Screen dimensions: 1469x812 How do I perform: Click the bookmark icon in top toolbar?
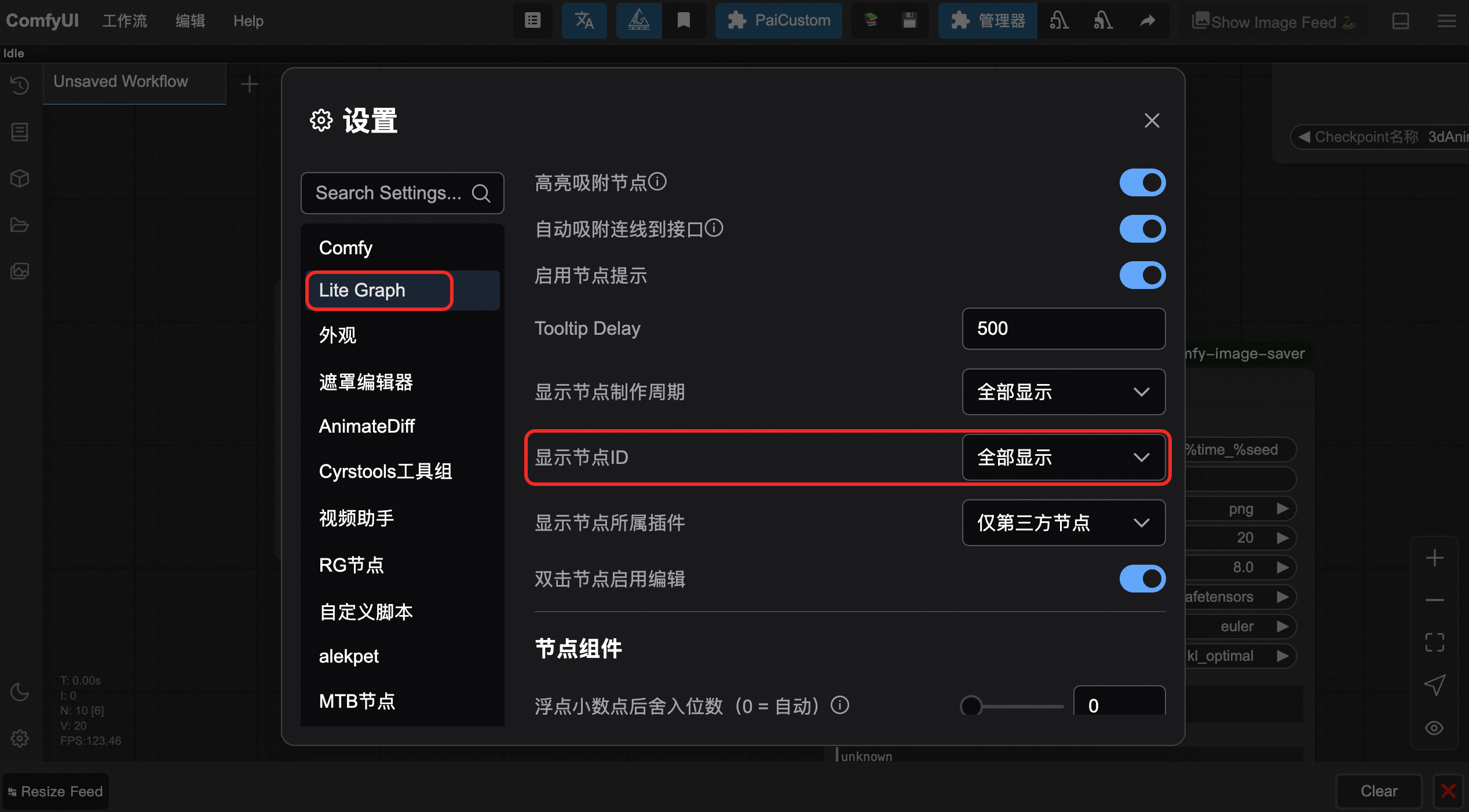click(x=684, y=21)
